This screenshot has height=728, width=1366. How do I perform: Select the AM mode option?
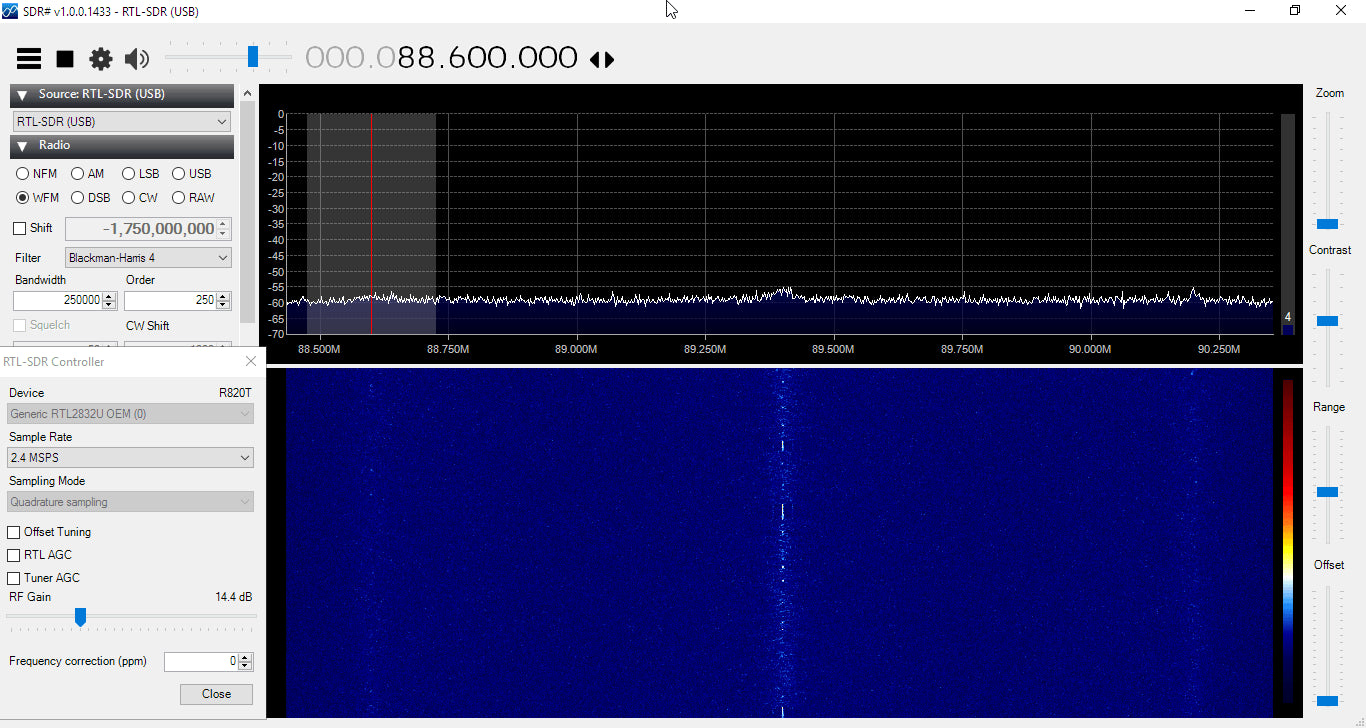(76, 173)
